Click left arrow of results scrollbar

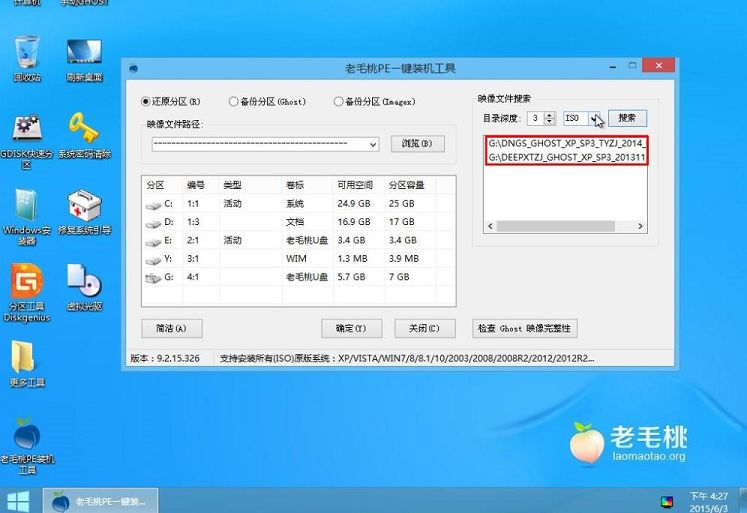point(490,226)
